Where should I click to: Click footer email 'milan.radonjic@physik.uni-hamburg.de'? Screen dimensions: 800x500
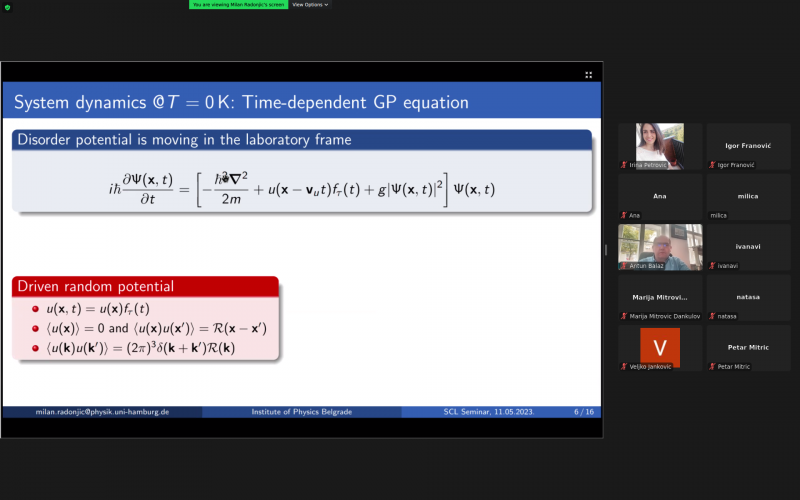click(102, 412)
